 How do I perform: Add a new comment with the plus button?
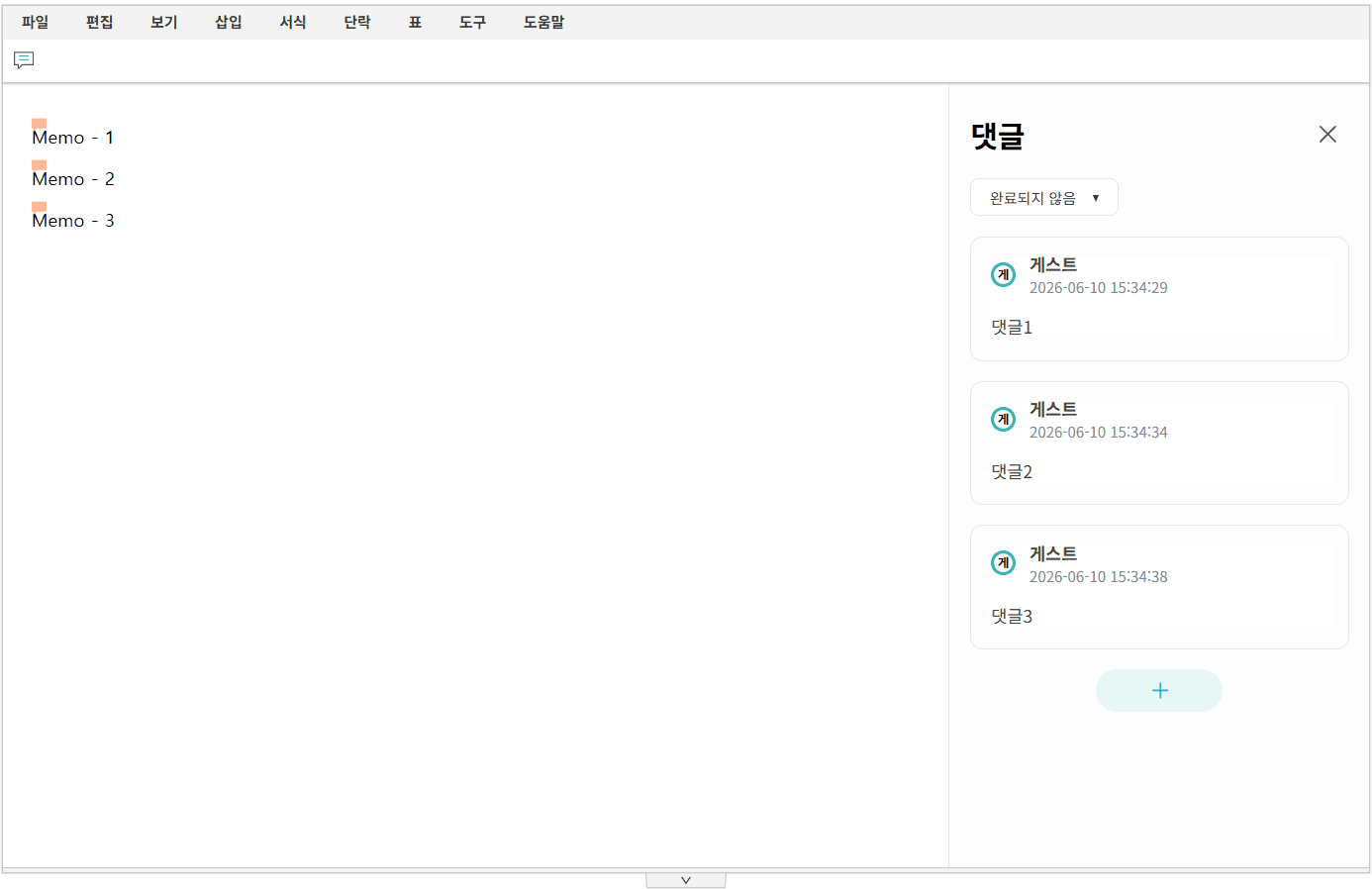click(1159, 690)
